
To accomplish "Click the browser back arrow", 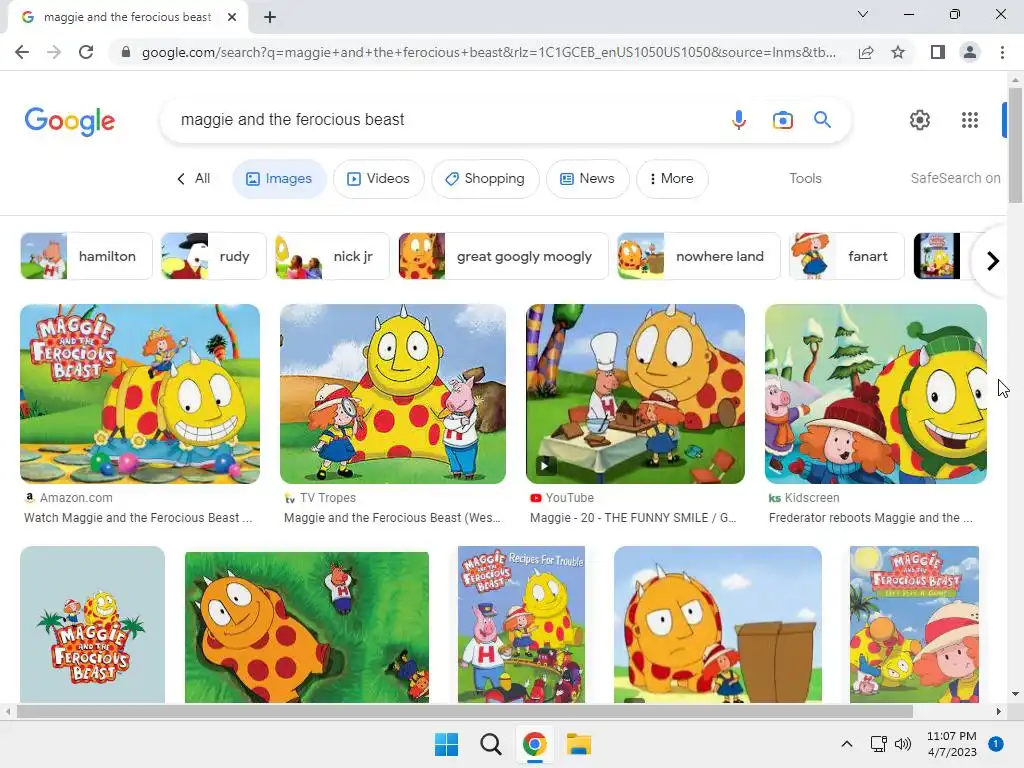I will (x=22, y=52).
